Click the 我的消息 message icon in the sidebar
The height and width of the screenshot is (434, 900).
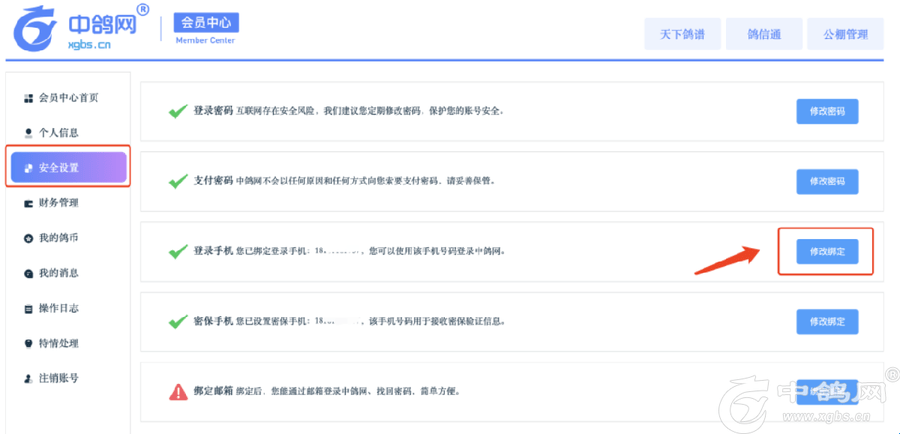28,273
